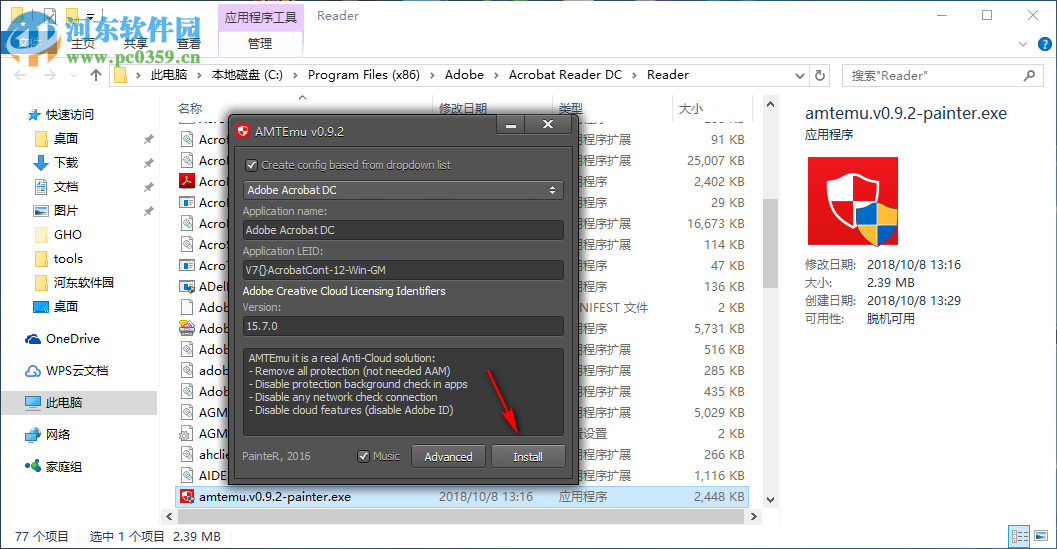The width and height of the screenshot is (1057, 549).
Task: Open the Adobe Acrobat DC product dropdown
Action: point(402,190)
